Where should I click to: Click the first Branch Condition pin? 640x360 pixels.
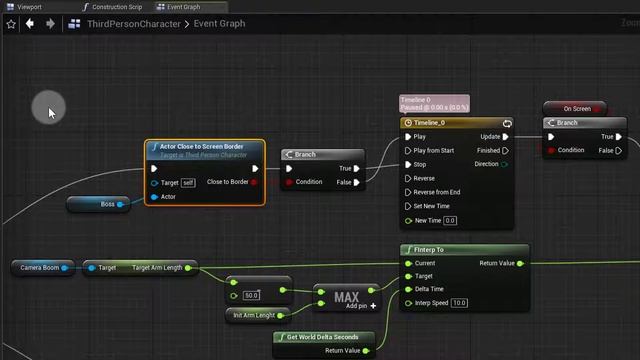click(x=289, y=182)
